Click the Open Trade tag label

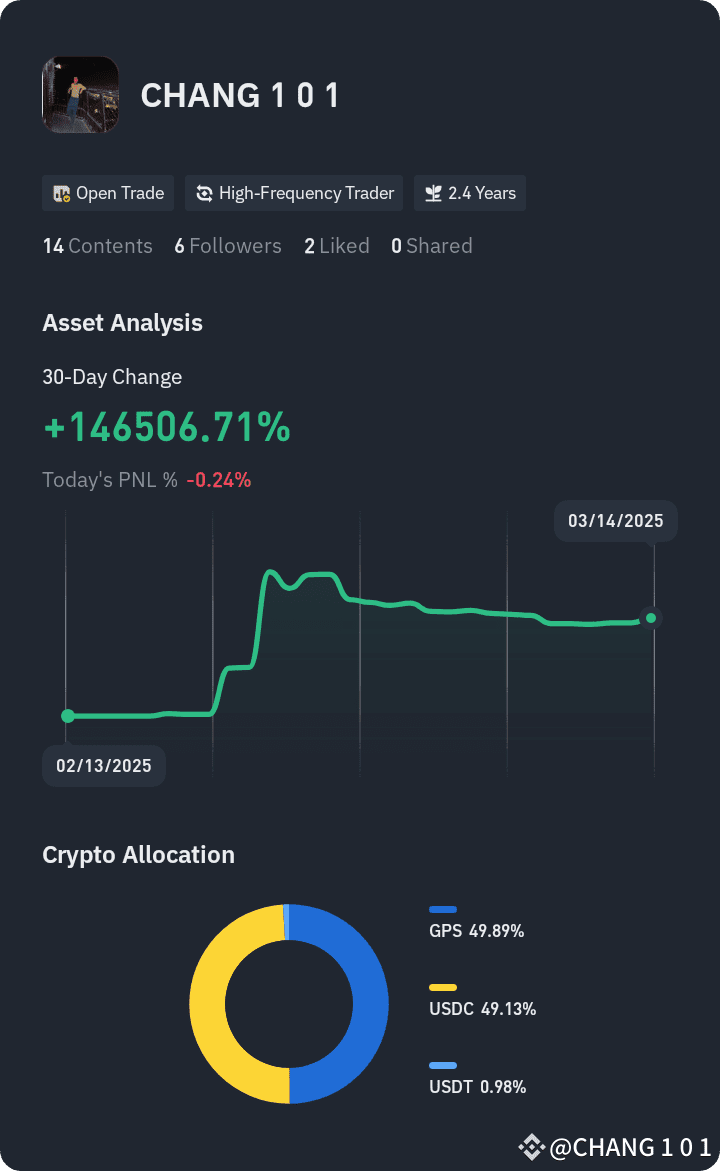pyautogui.click(x=120, y=193)
